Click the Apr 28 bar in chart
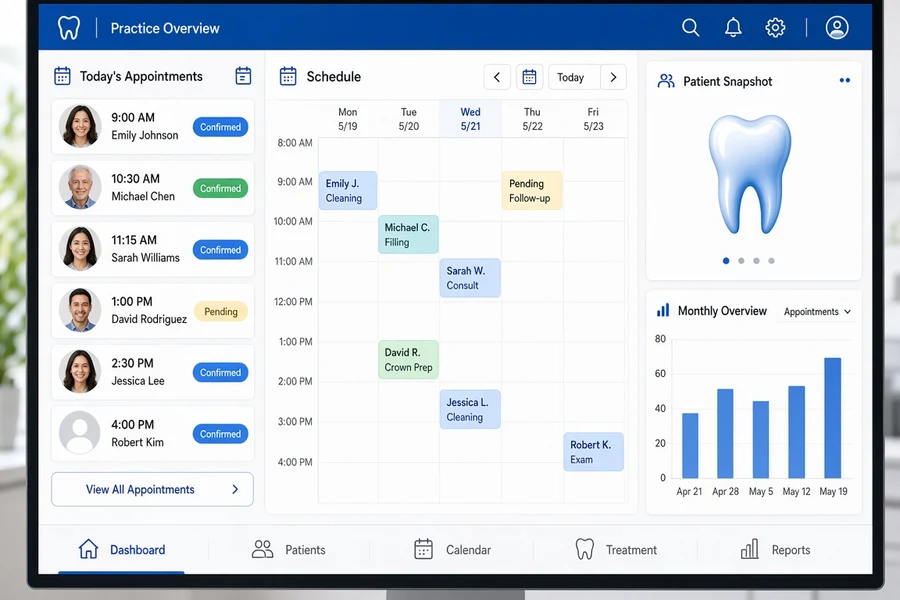Viewport: 900px width, 600px height. coord(725,433)
